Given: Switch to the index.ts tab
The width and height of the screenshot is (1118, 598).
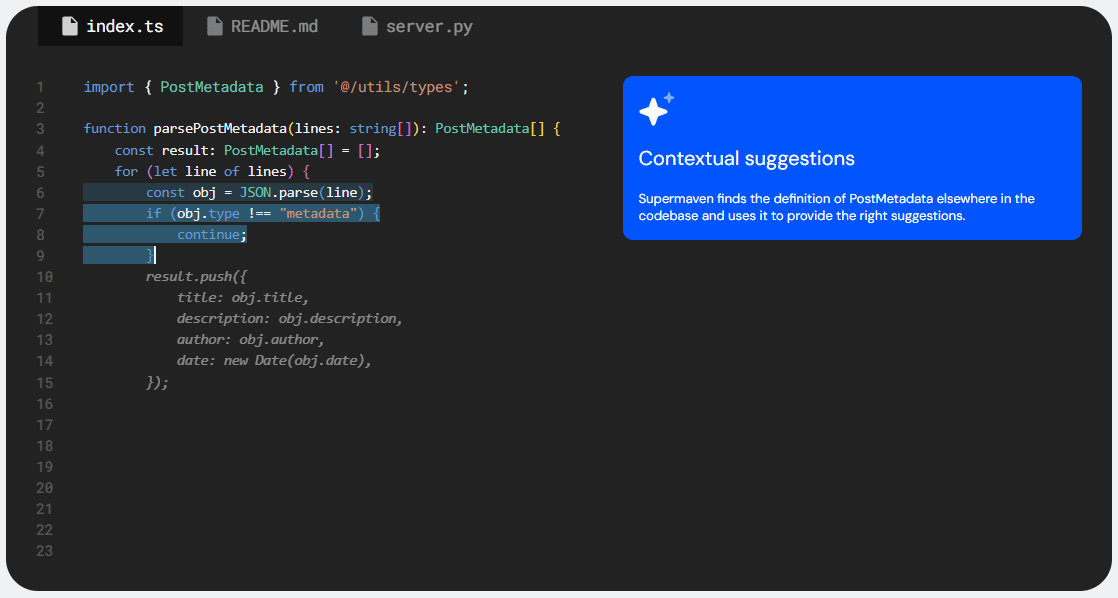Looking at the screenshot, I should pyautogui.click(x=111, y=26).
